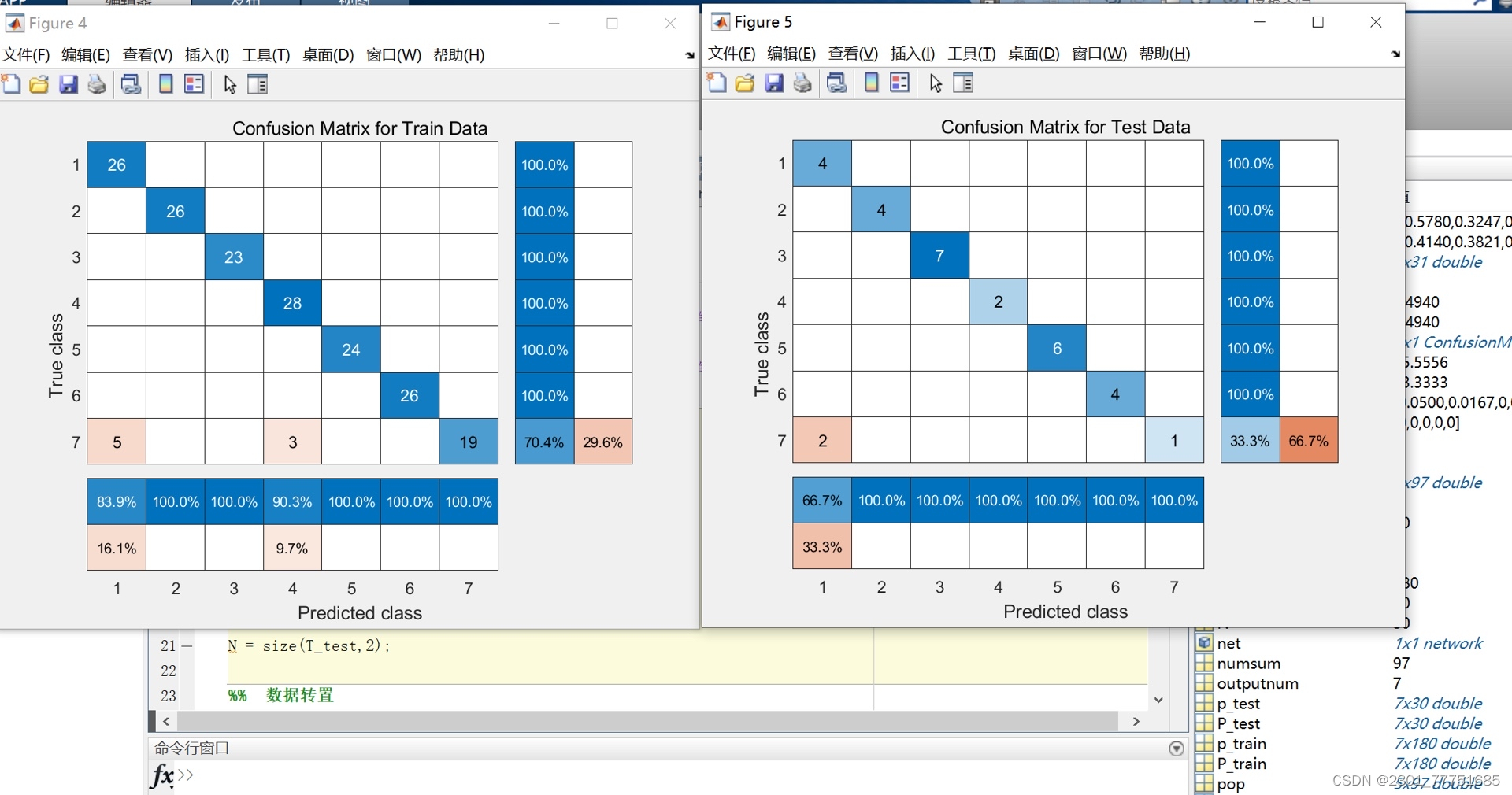Screen dimensions: 1512x795
Task: Click the editor horizontal scrollbar thumb
Action: 648,721
